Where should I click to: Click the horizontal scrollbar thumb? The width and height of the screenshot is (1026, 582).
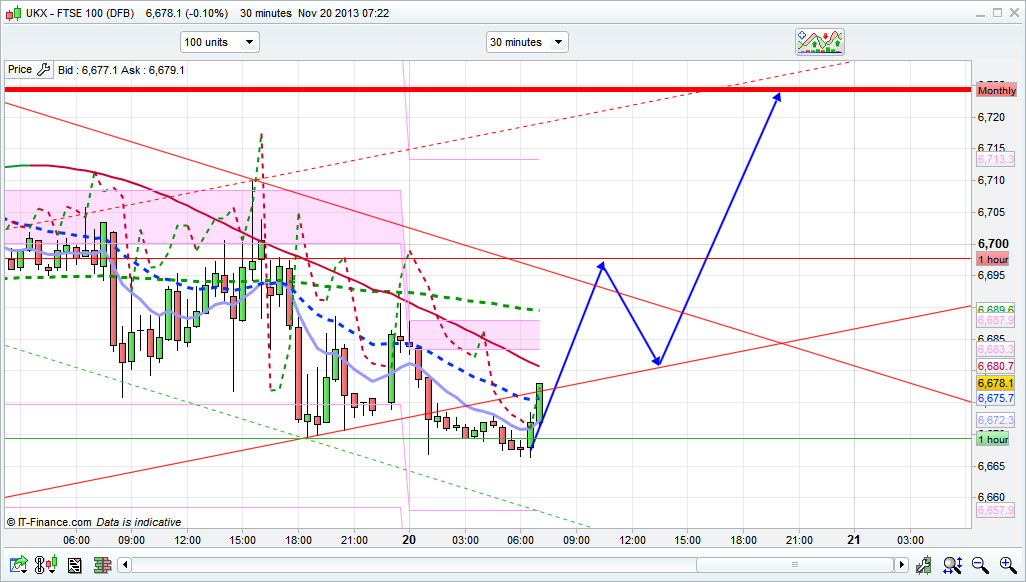pos(795,566)
